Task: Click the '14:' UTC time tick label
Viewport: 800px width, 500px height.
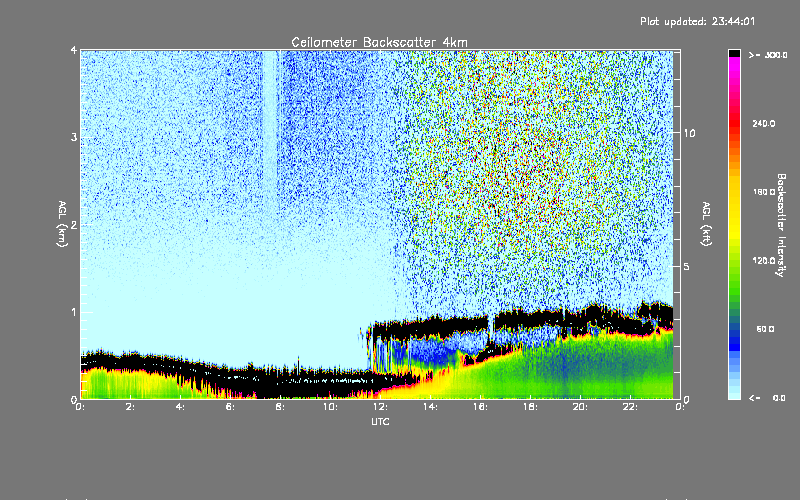Action: [x=430, y=407]
